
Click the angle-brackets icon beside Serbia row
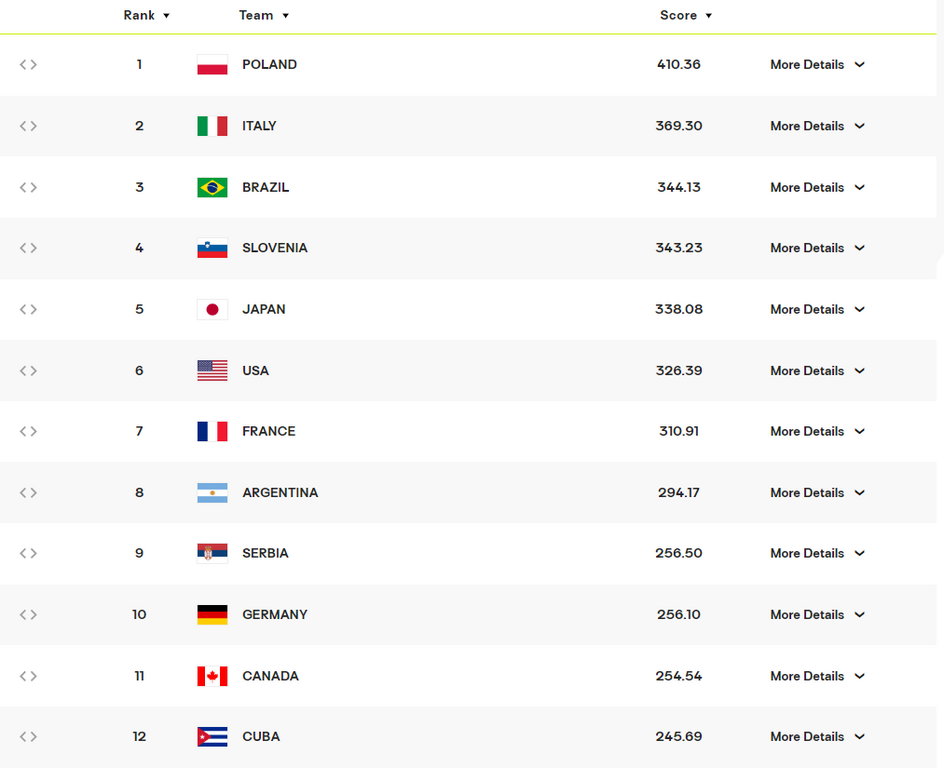point(28,553)
